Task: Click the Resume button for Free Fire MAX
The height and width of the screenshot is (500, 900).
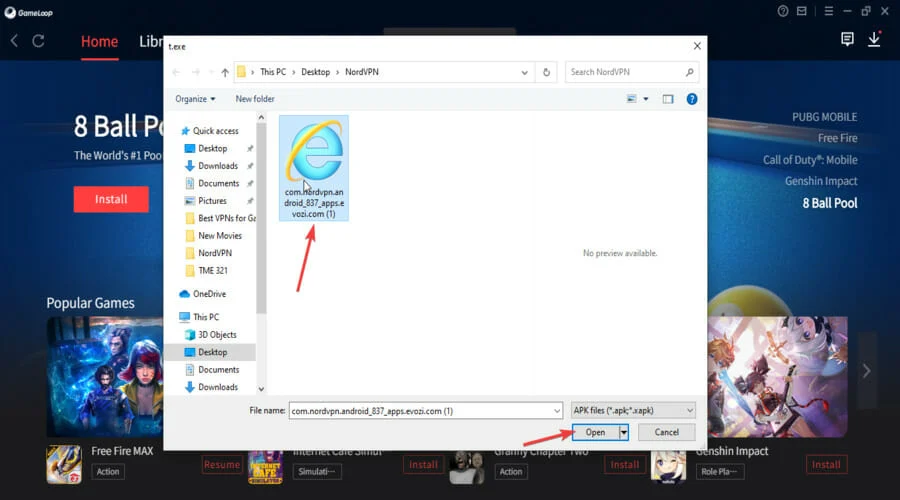Action: 222,464
